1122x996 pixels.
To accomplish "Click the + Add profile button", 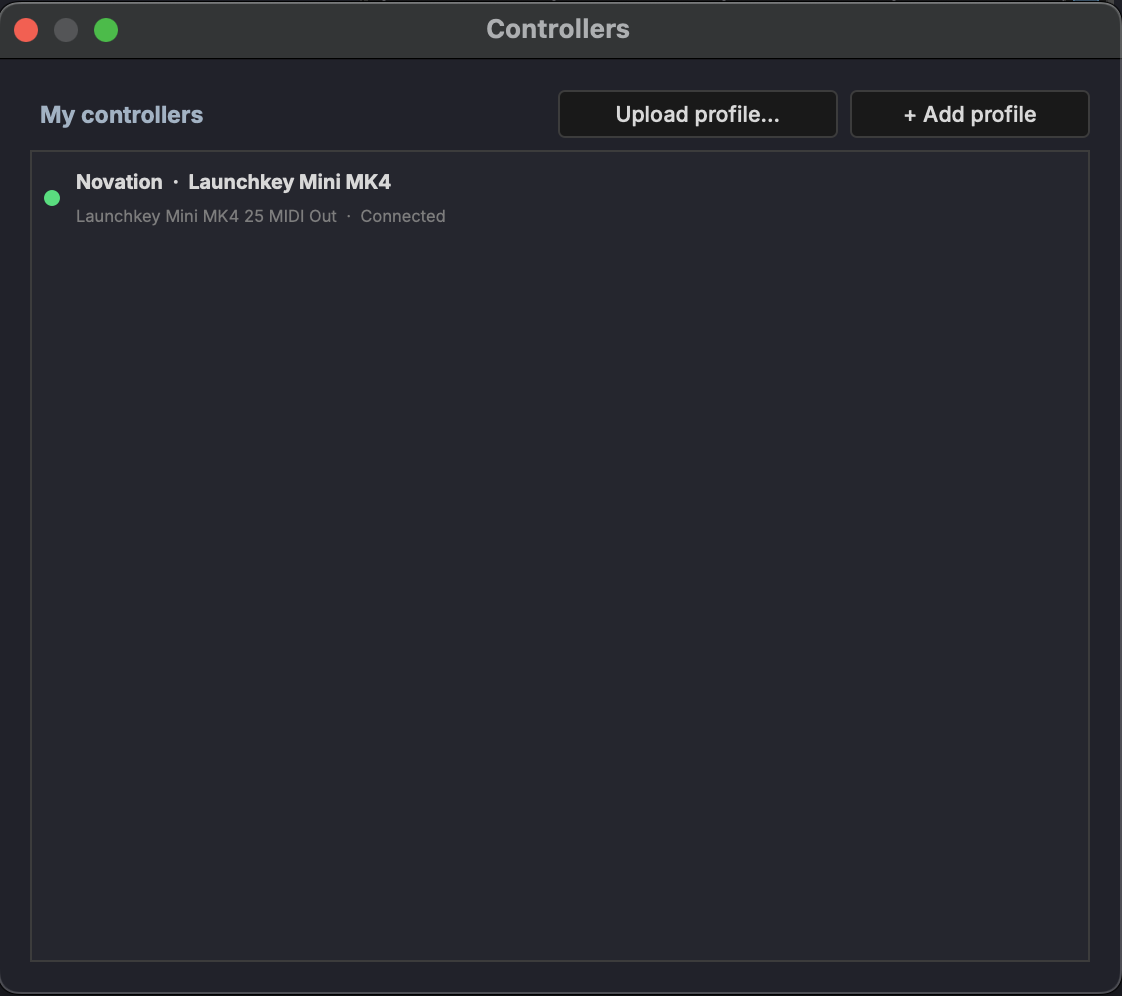I will [968, 114].
